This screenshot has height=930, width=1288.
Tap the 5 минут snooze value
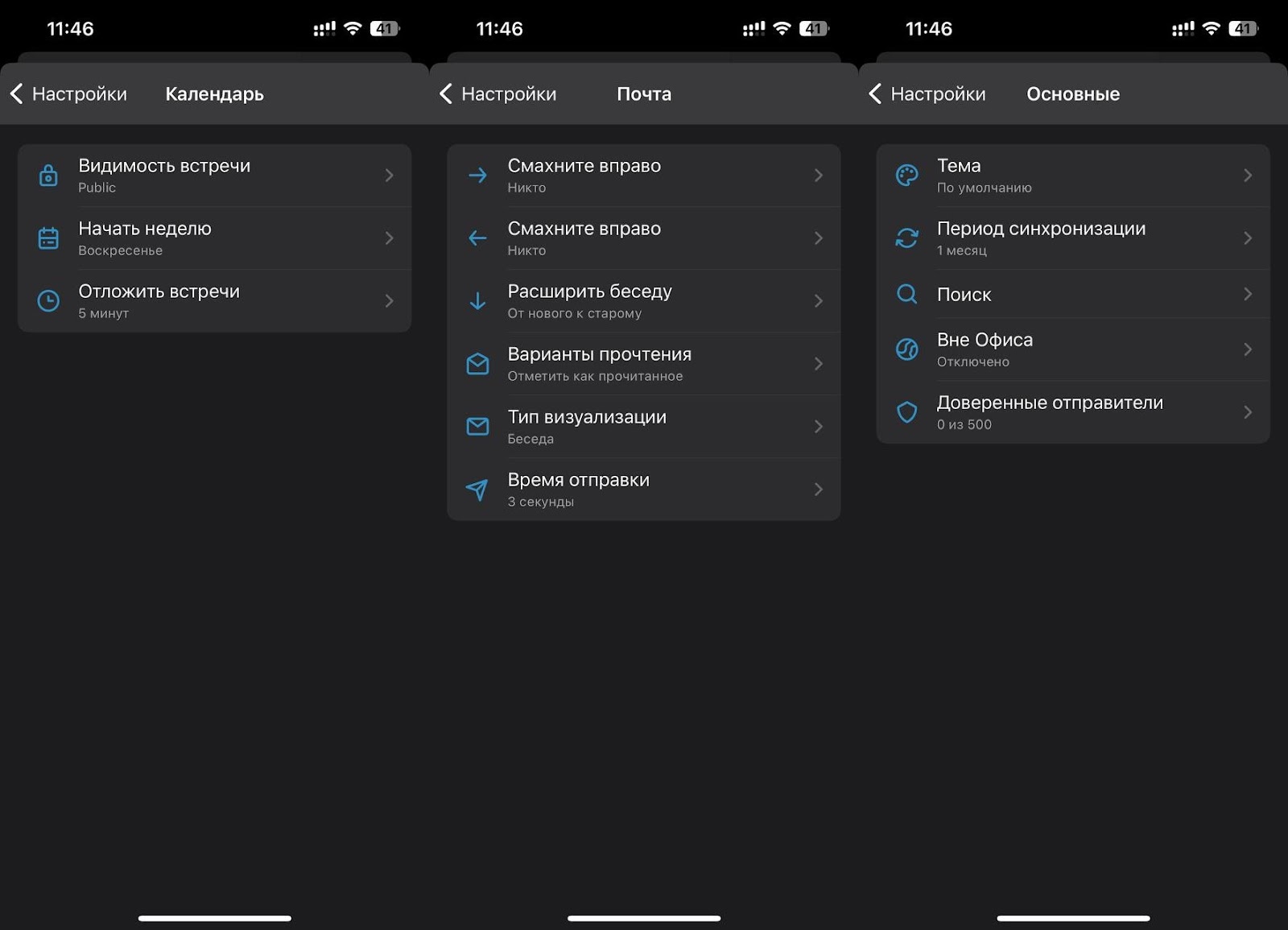point(103,313)
